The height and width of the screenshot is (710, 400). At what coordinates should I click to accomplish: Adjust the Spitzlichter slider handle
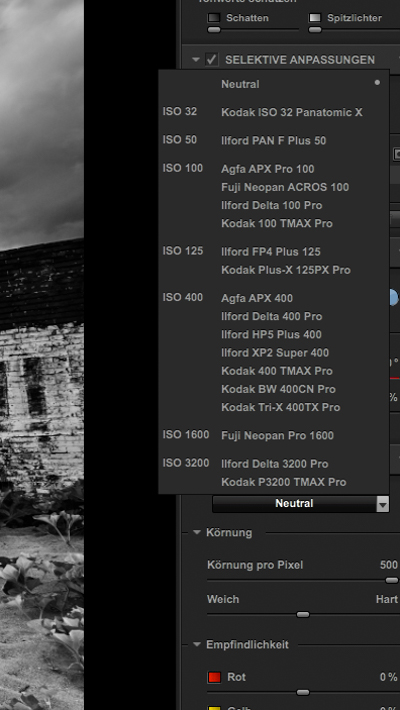click(x=315, y=30)
